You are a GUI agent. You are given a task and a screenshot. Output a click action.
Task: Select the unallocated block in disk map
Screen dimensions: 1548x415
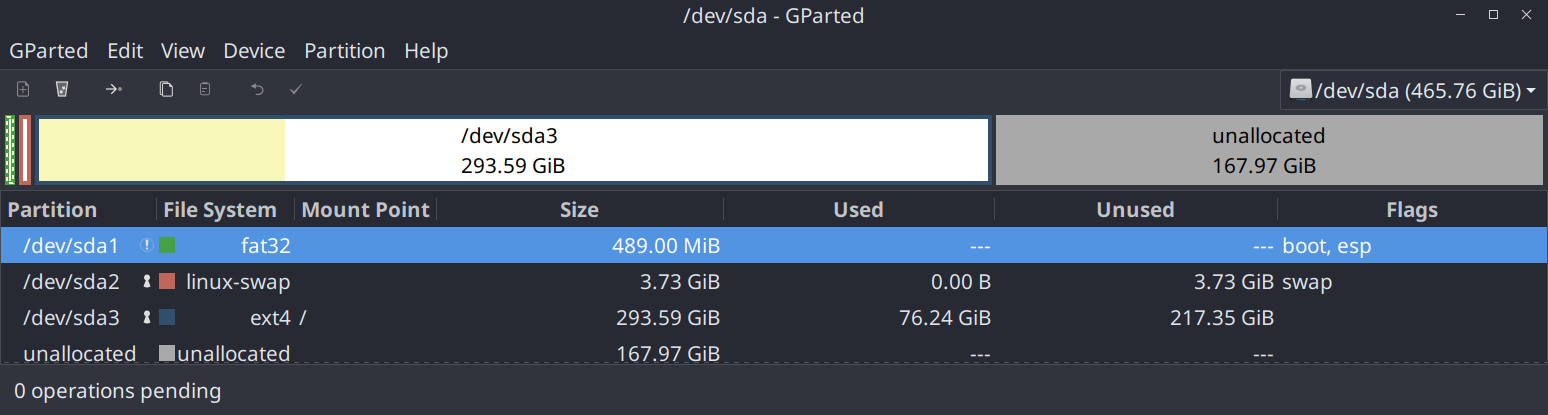coord(1268,150)
